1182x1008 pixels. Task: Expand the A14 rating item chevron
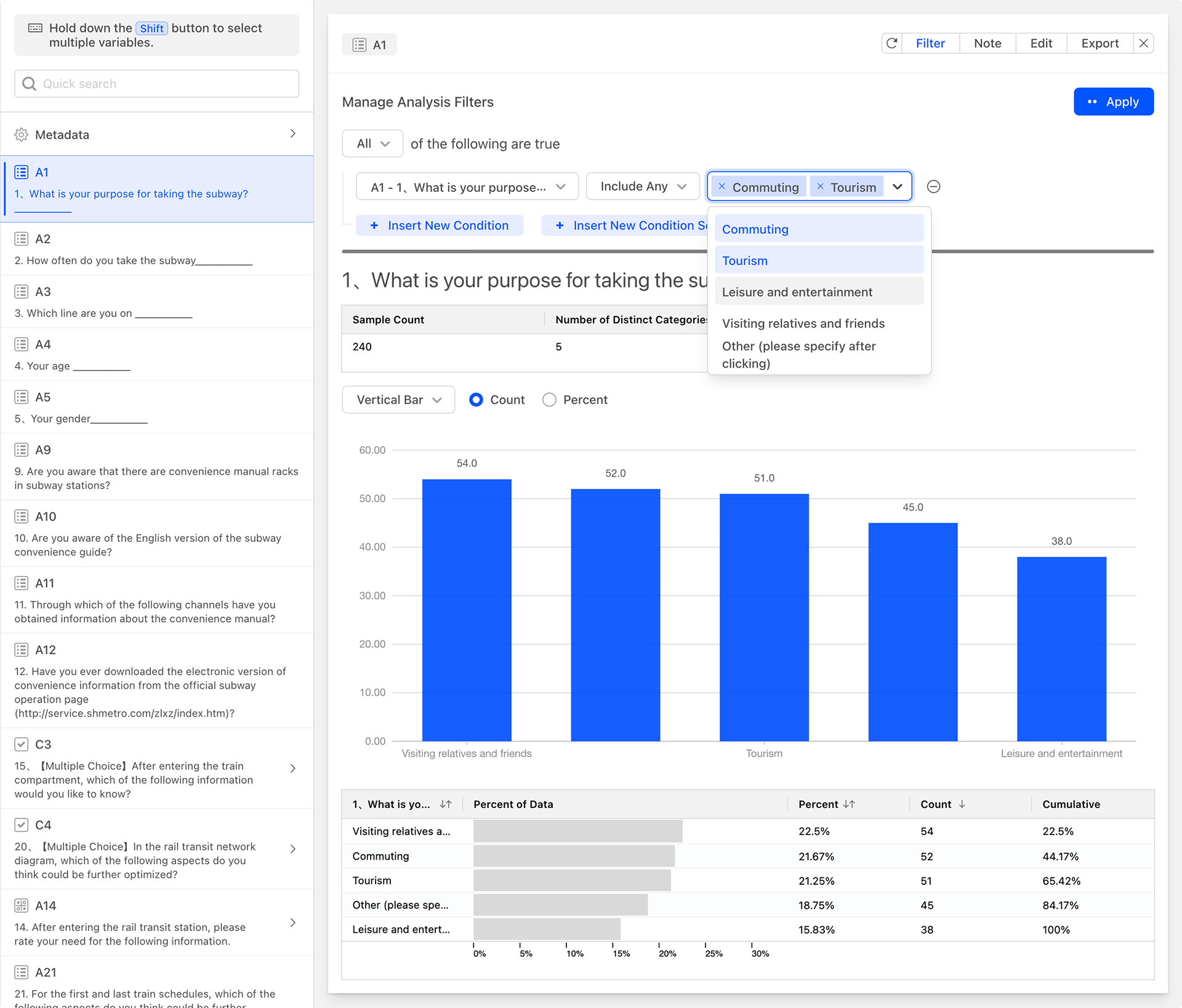293,922
